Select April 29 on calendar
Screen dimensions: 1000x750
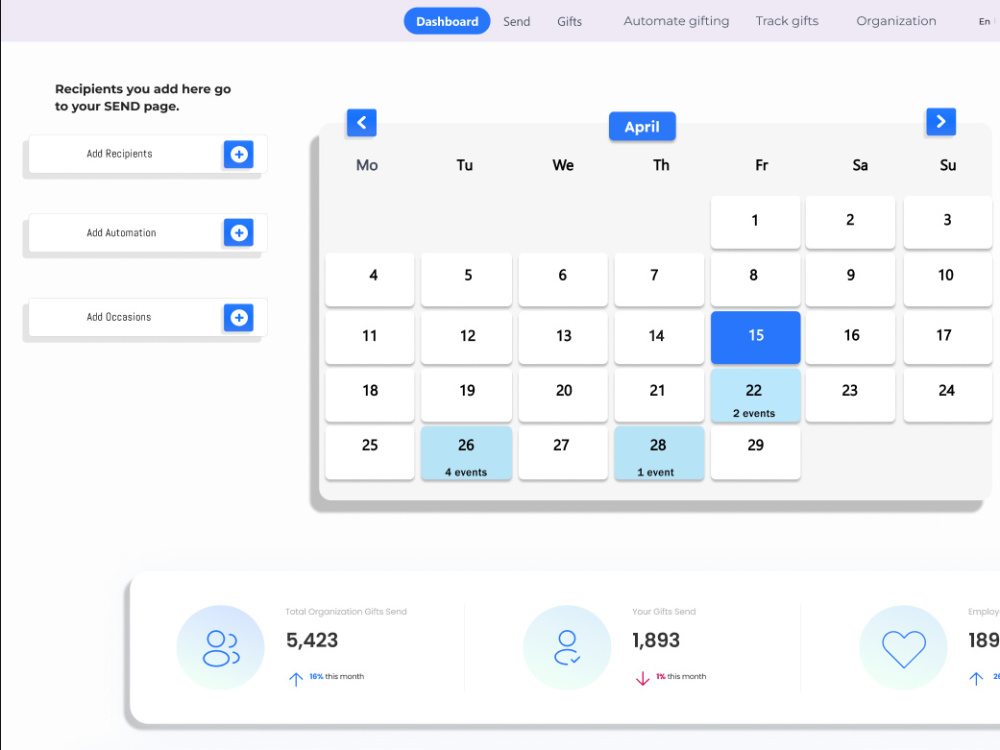[x=756, y=453]
